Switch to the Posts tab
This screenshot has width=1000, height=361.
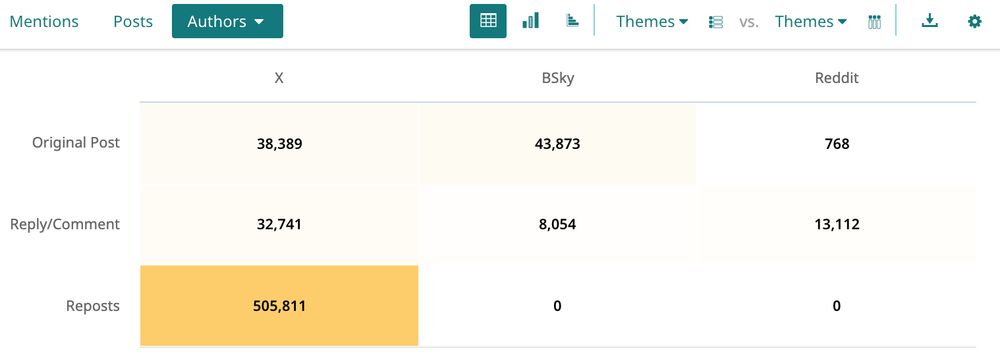pos(133,22)
